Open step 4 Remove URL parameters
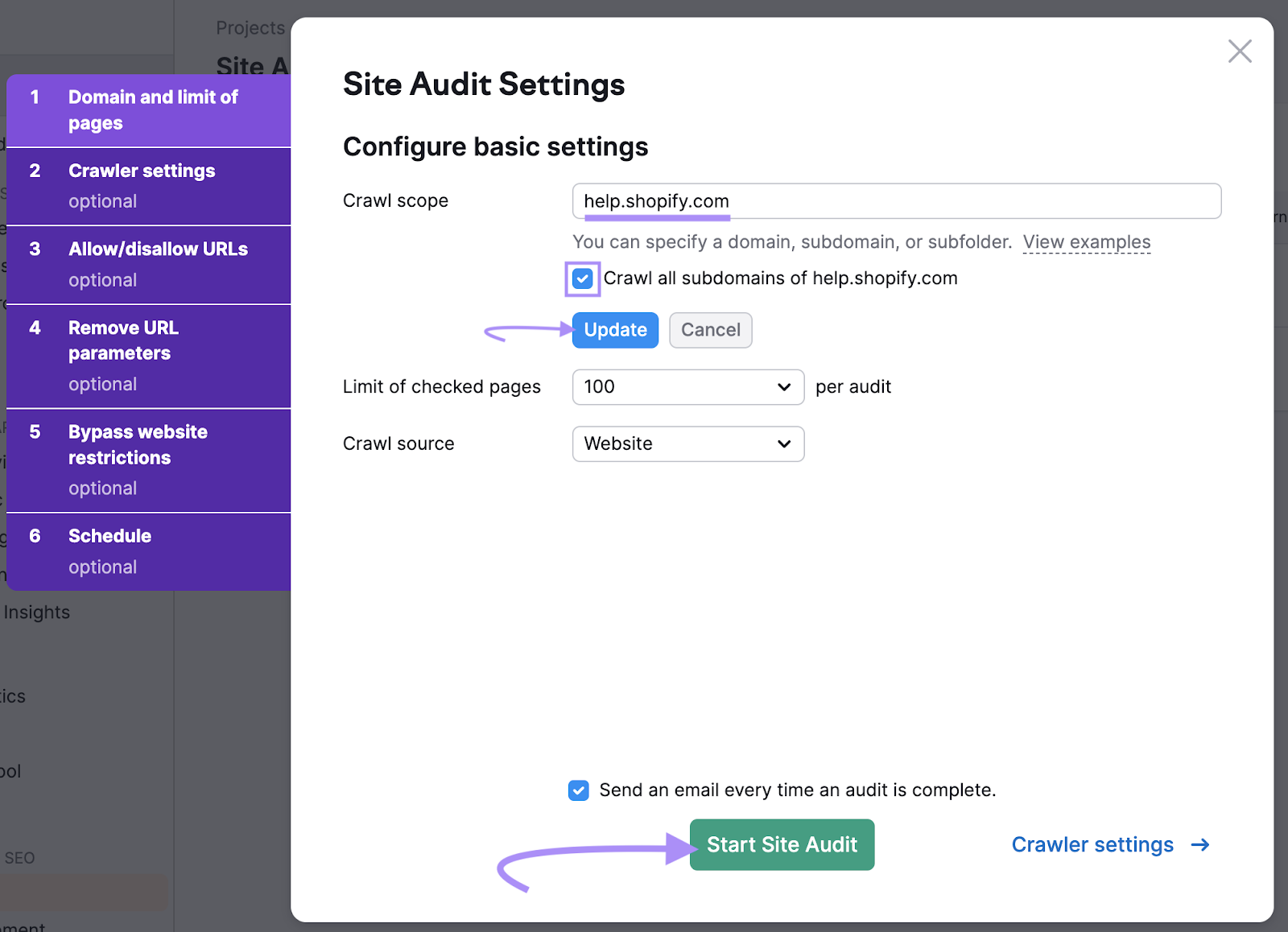The image size is (1288, 932). (149, 354)
